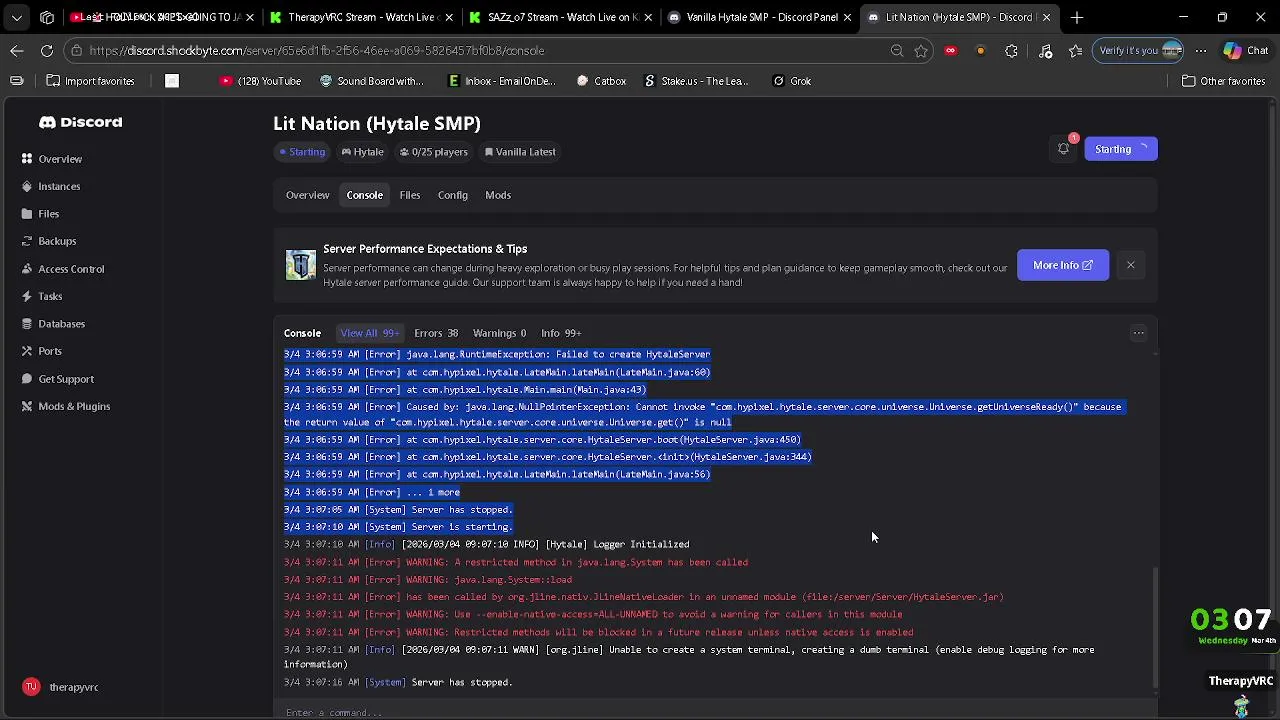Switch to the Files tab
The image size is (1280, 720).
410,195
